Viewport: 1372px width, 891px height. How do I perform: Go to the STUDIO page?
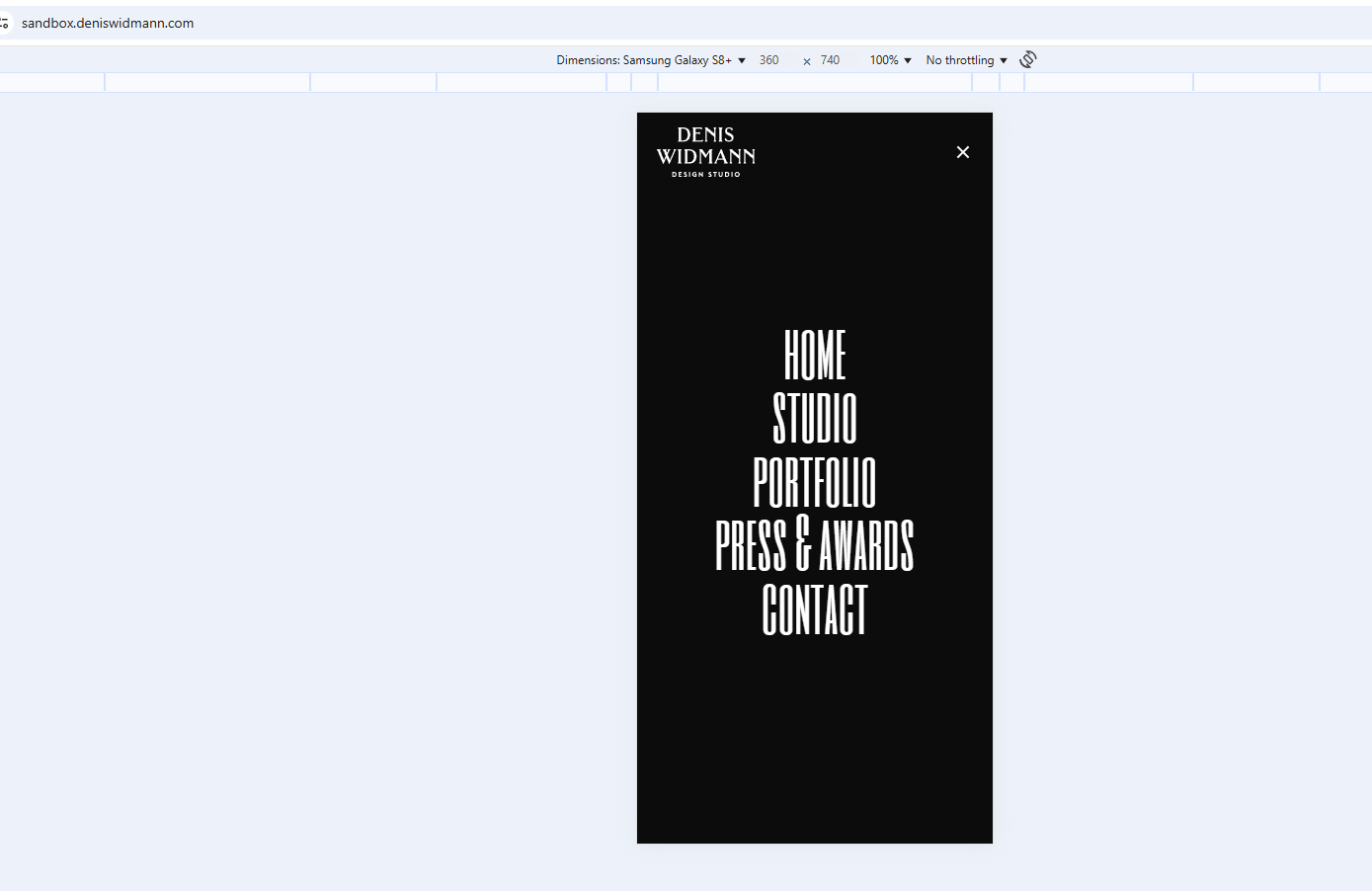pos(815,418)
